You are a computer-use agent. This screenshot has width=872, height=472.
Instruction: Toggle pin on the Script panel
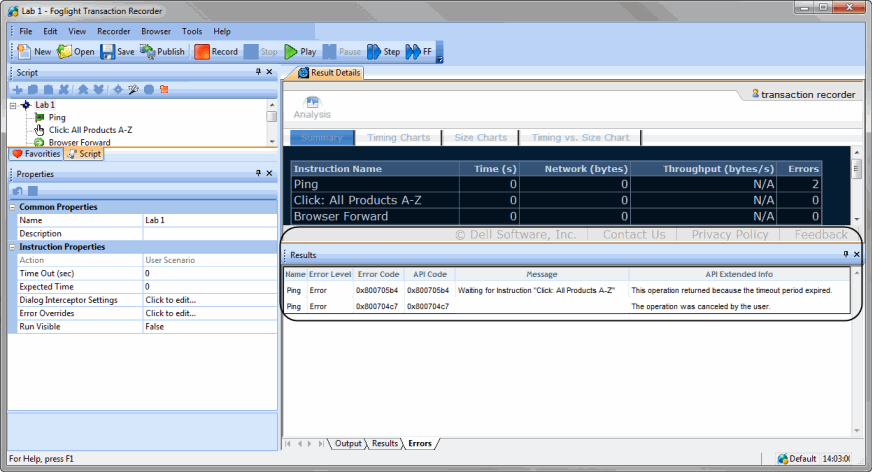click(x=258, y=72)
